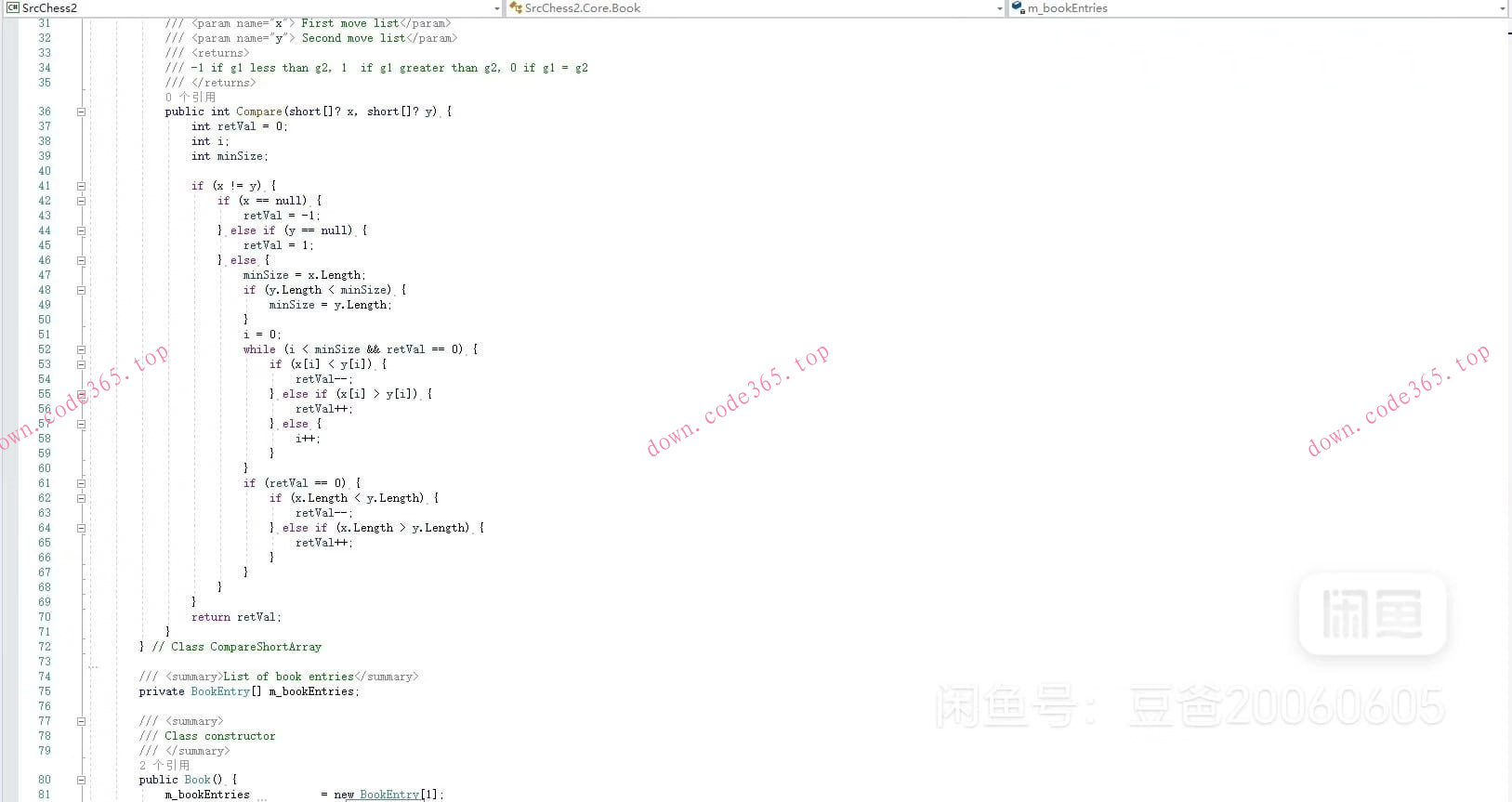This screenshot has width=1512, height=802.
Task: Click line number 40 in the gutter
Action: 45,171
